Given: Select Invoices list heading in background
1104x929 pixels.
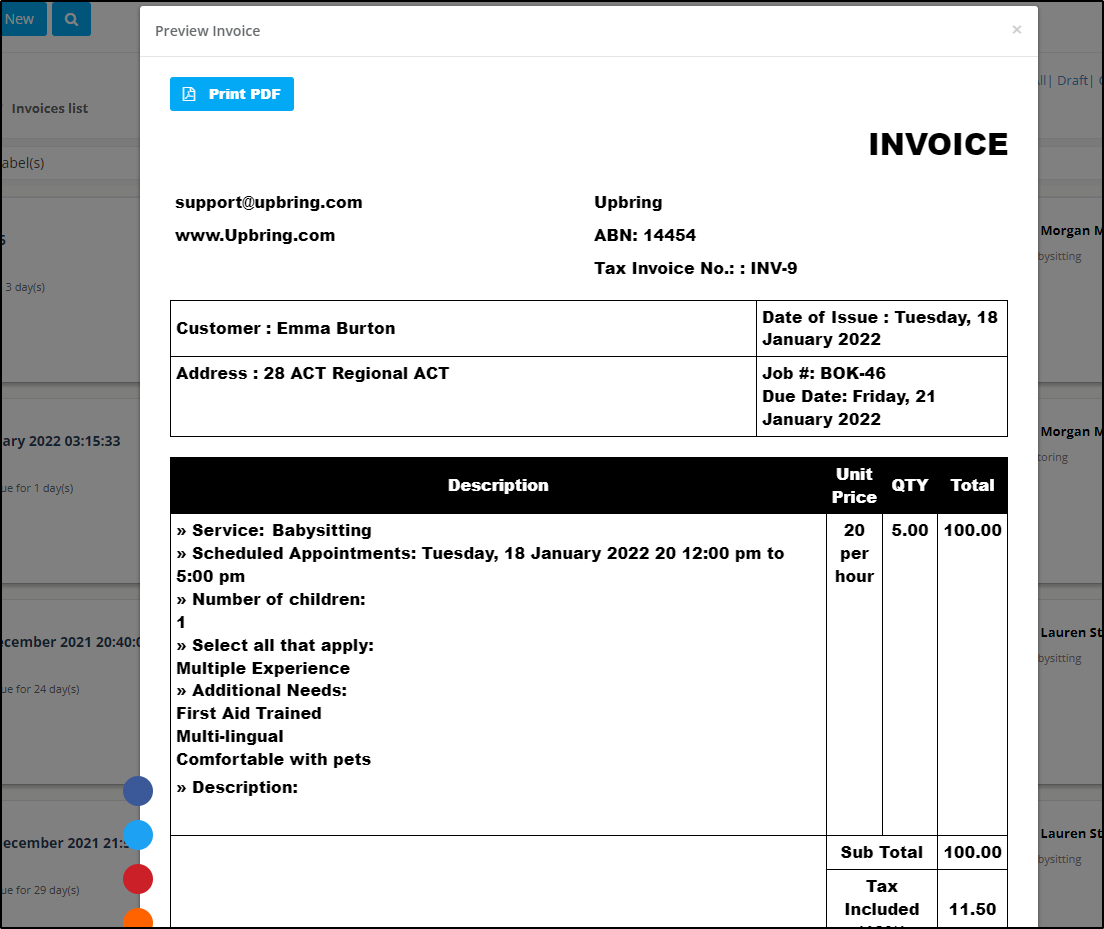Looking at the screenshot, I should [49, 108].
